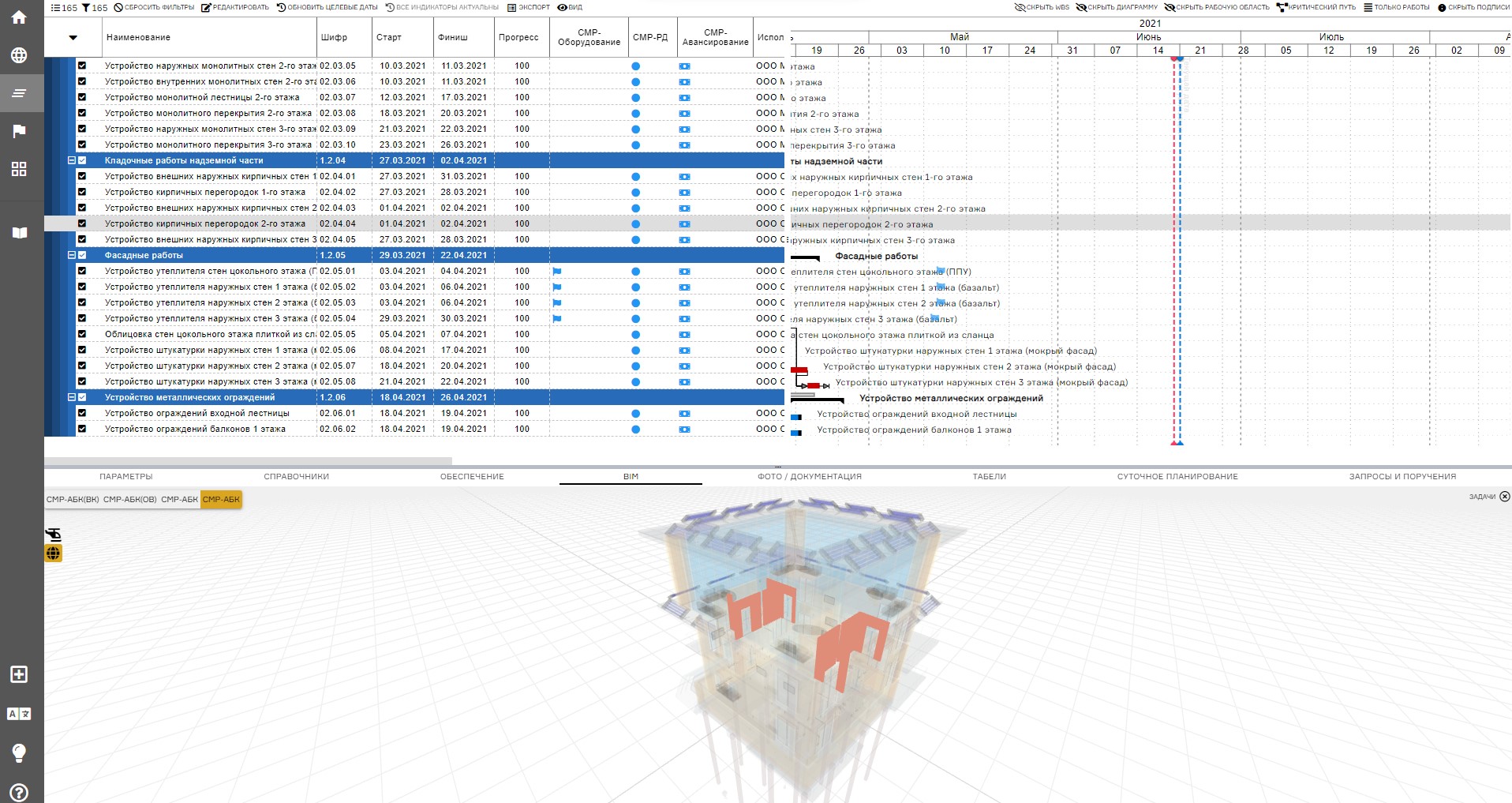Viewport: 1512px width, 803px height.
Task: Hide workspace via Скрыть рабочую область
Action: click(1217, 7)
